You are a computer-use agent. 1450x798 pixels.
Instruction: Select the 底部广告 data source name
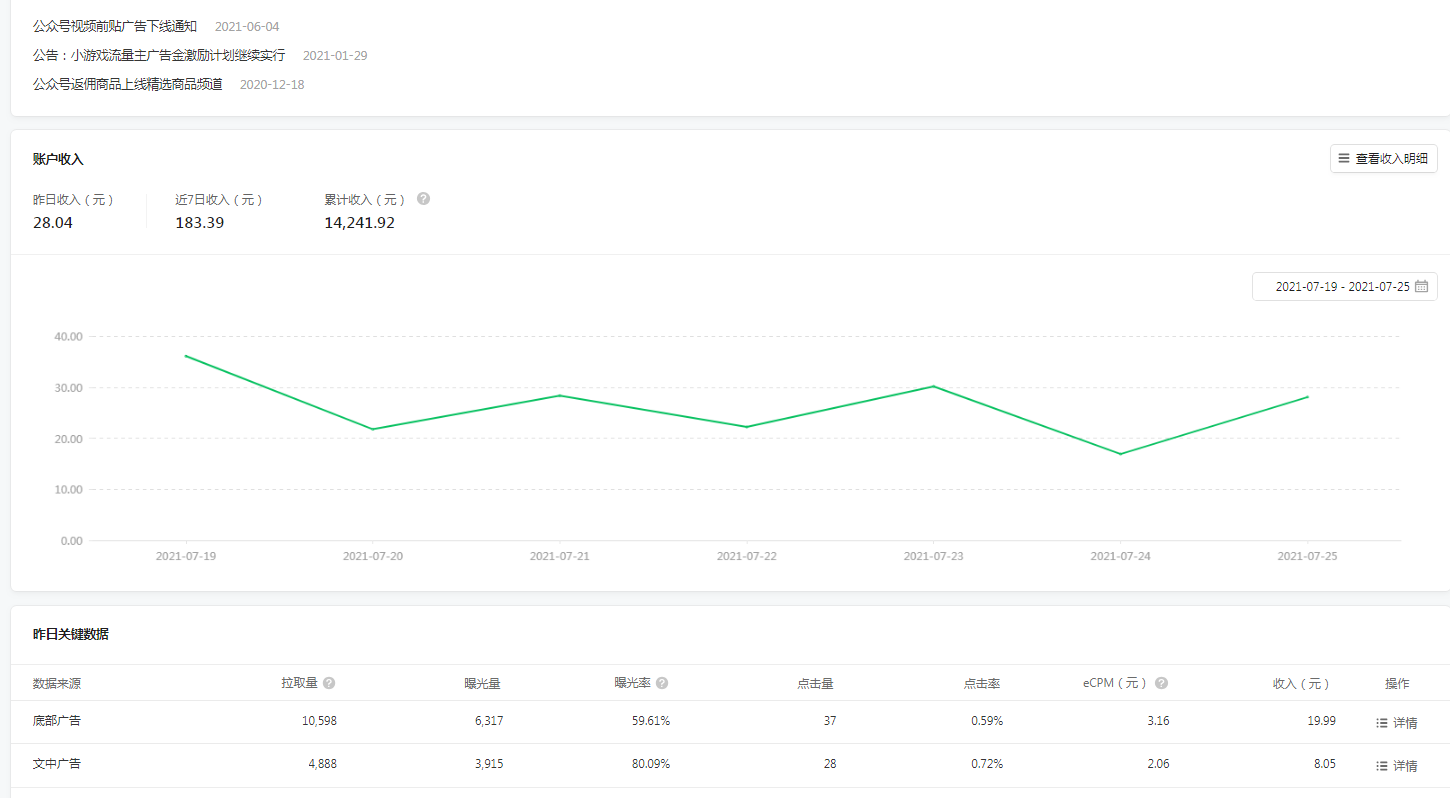click(x=57, y=720)
